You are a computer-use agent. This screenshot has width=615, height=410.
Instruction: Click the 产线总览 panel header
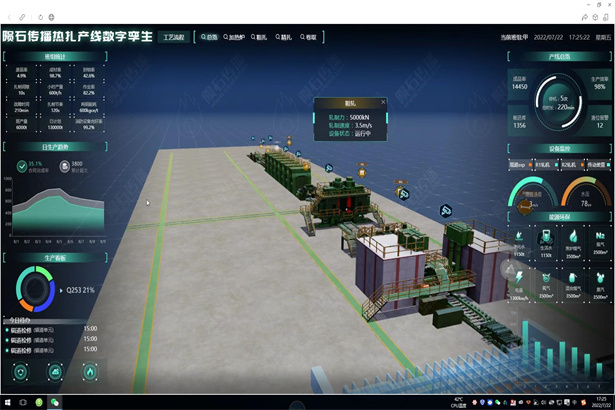tap(559, 56)
